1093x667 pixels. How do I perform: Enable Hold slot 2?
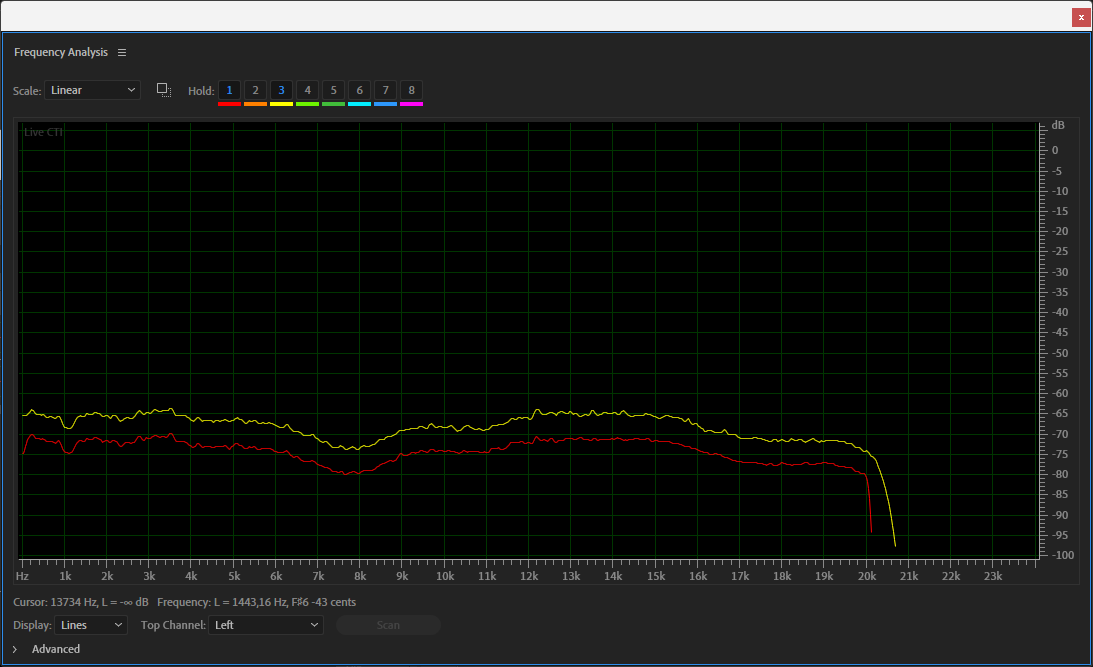click(x=255, y=90)
